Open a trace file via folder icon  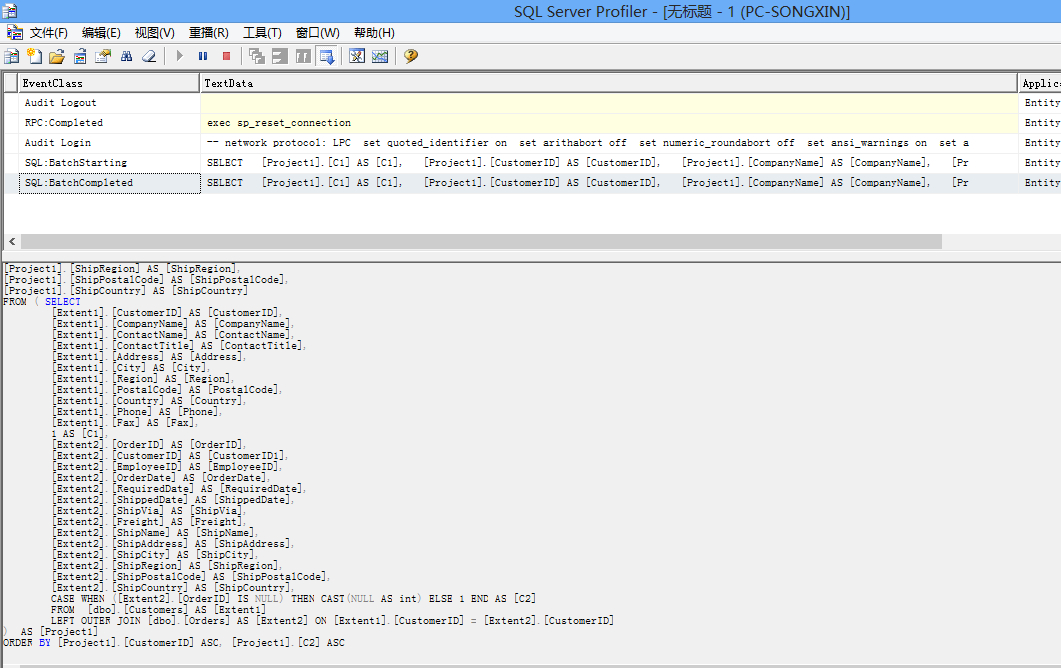57,56
